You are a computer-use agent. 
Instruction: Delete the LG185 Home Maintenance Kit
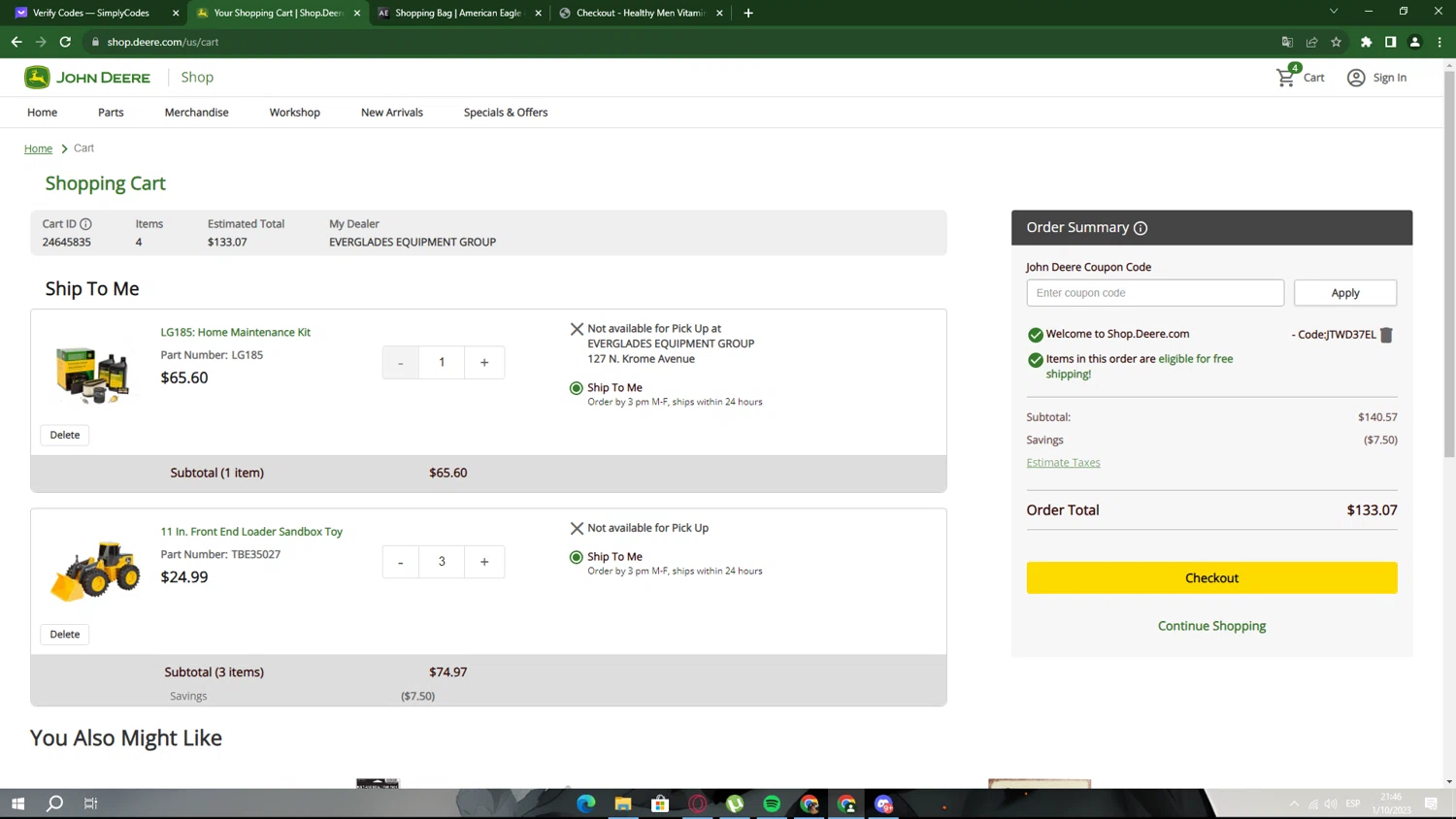(65, 435)
